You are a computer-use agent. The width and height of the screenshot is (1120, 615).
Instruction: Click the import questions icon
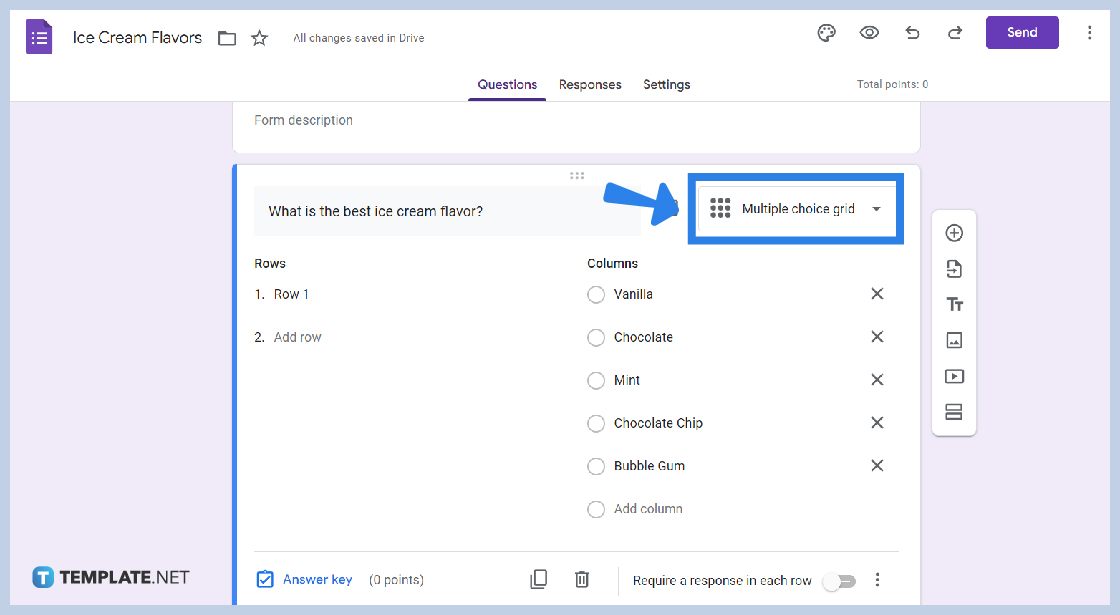[x=954, y=269]
